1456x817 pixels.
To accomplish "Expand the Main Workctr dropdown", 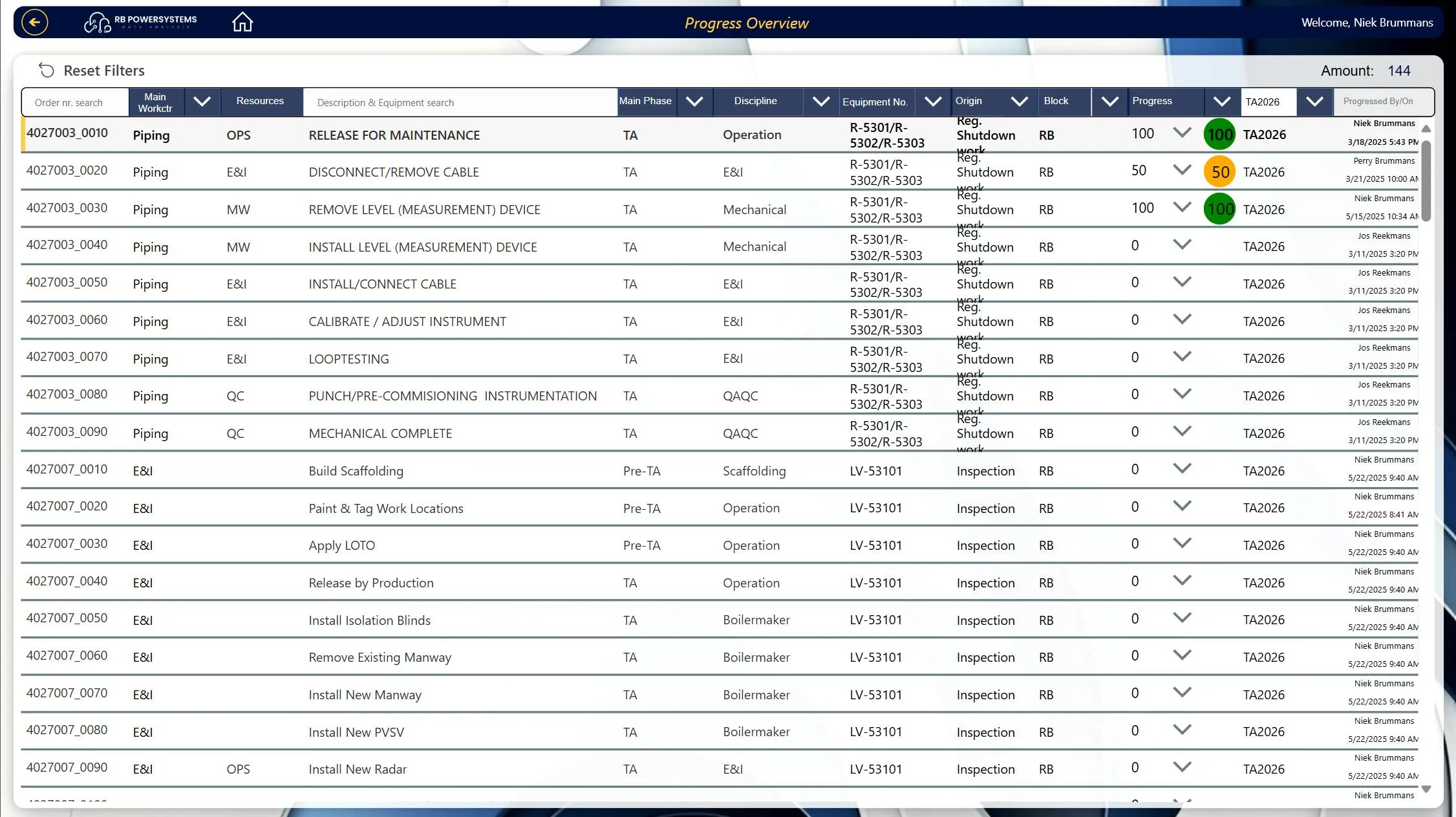I will coord(202,102).
